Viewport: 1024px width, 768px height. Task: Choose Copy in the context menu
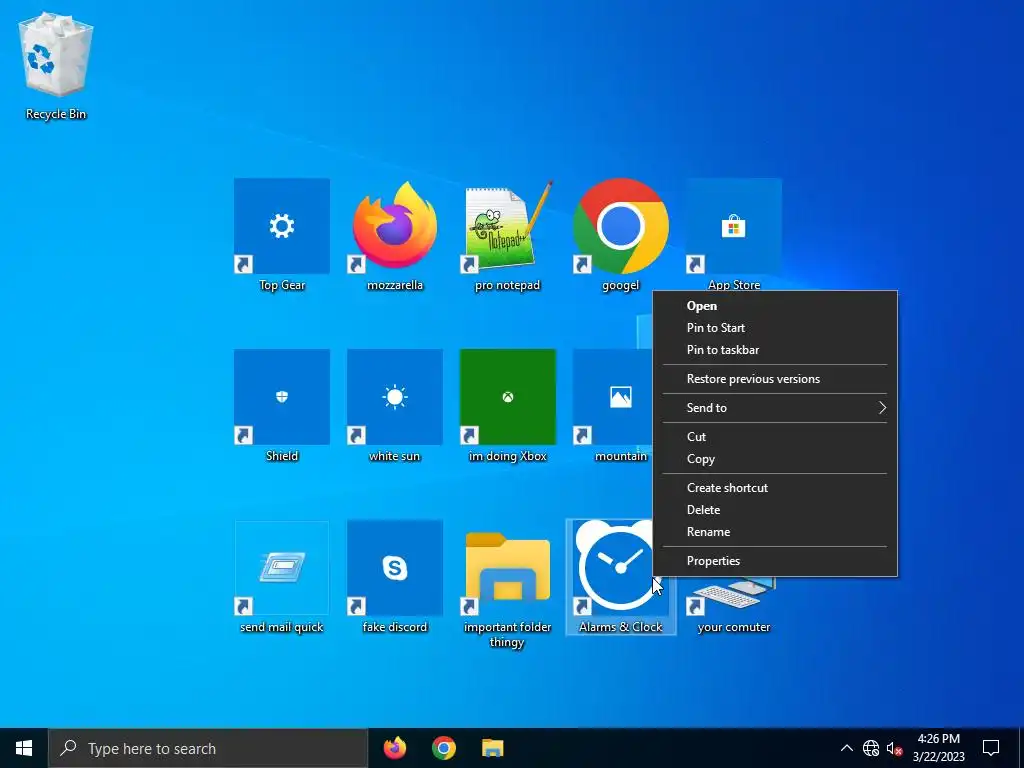[775, 458]
